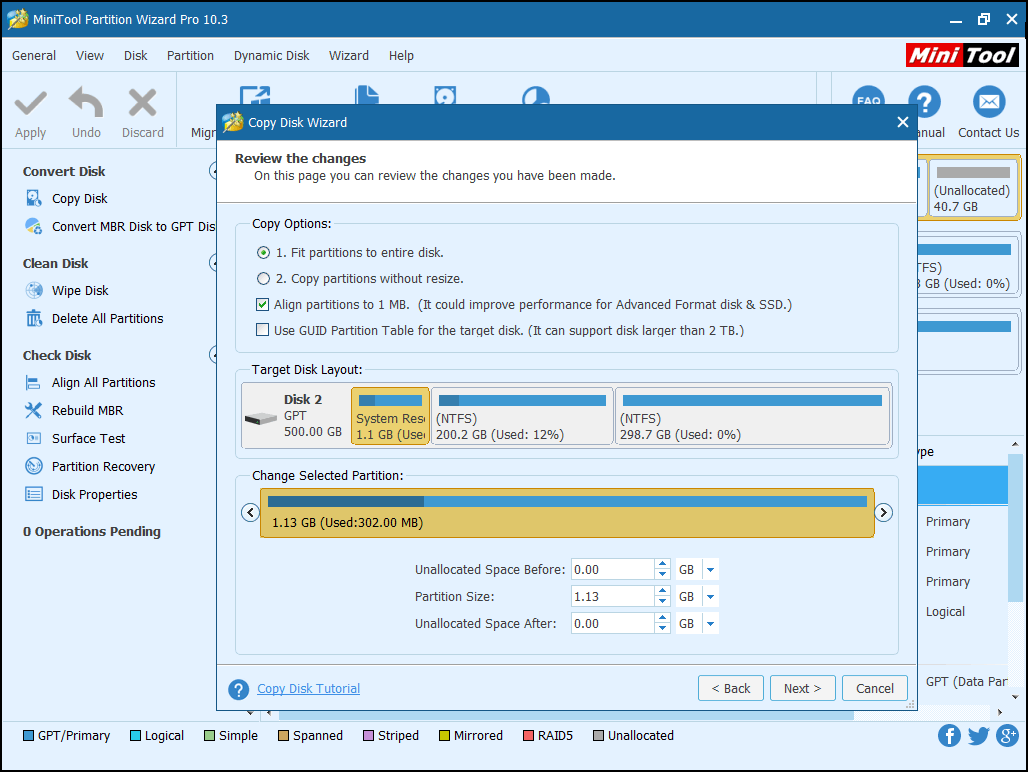The width and height of the screenshot is (1028, 772).
Task: Click the selected partition size bar
Action: [x=567, y=512]
